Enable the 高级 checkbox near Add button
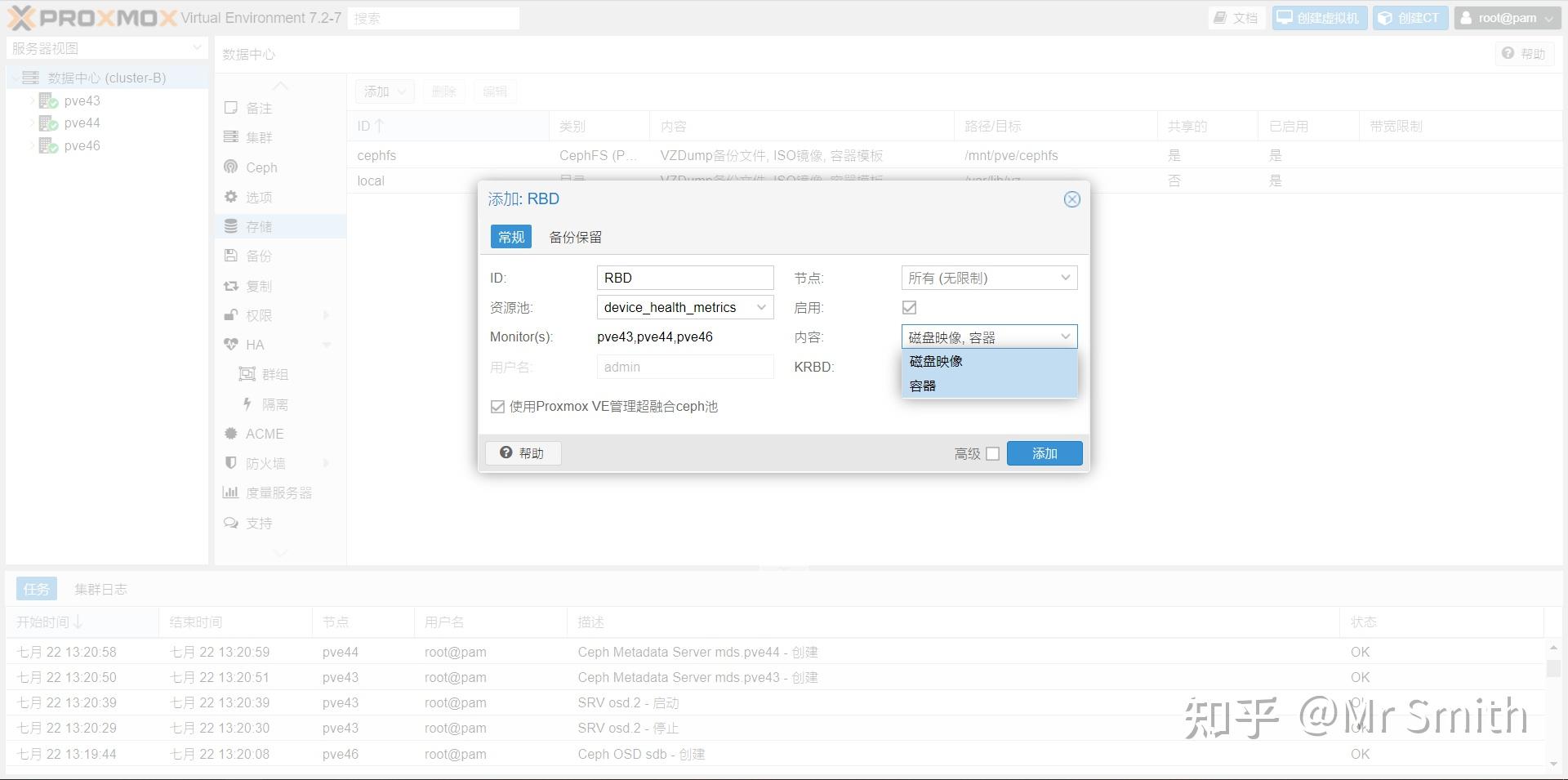The height and width of the screenshot is (780, 1568). [992, 453]
